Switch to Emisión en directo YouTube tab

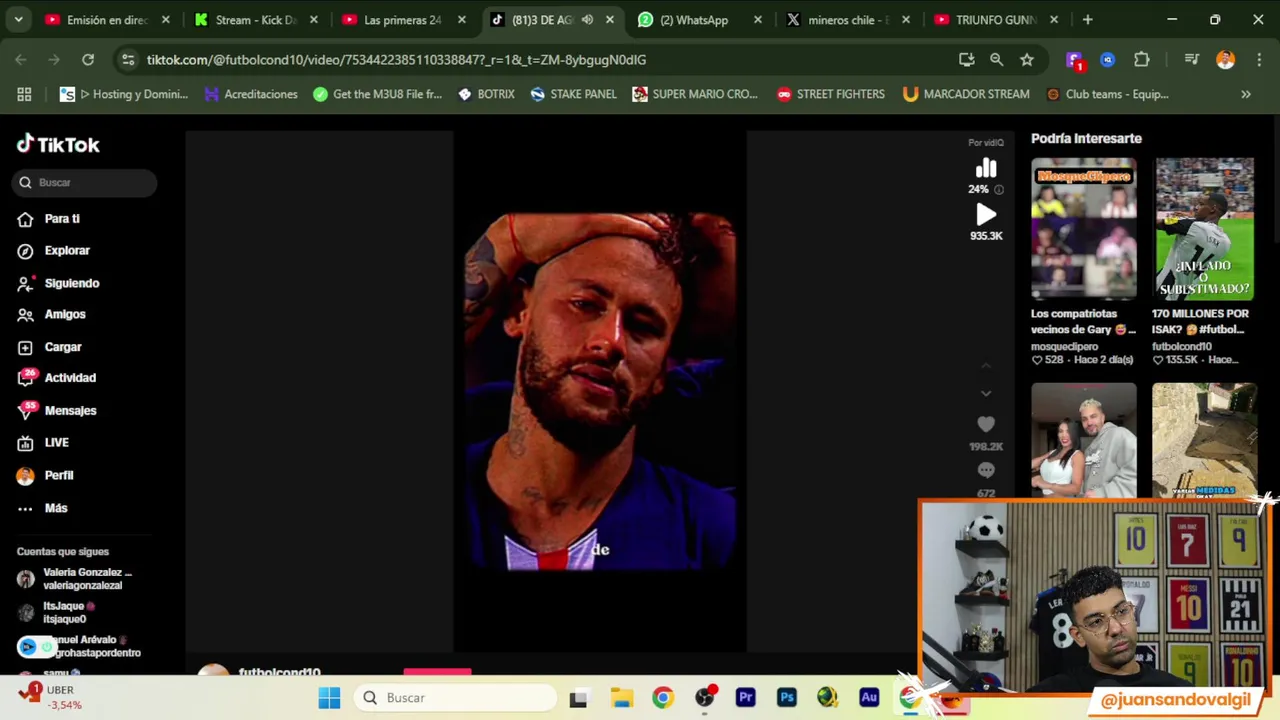point(107,20)
